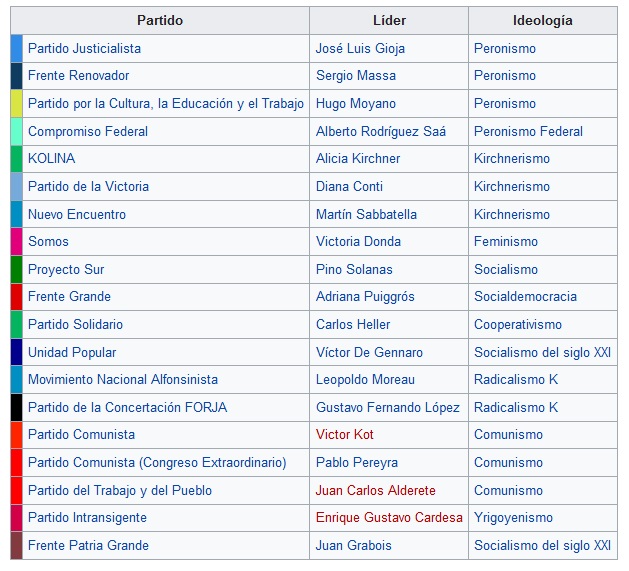Open the Alicia Kirchner link
Image resolution: width=629 pixels, height=571 pixels.
[357, 158]
